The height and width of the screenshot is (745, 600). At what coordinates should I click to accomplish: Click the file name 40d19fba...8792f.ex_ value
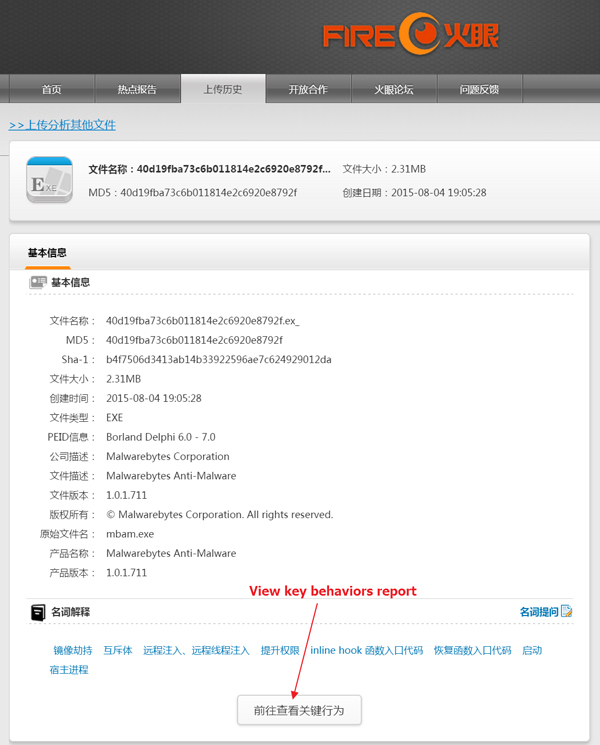[203, 321]
